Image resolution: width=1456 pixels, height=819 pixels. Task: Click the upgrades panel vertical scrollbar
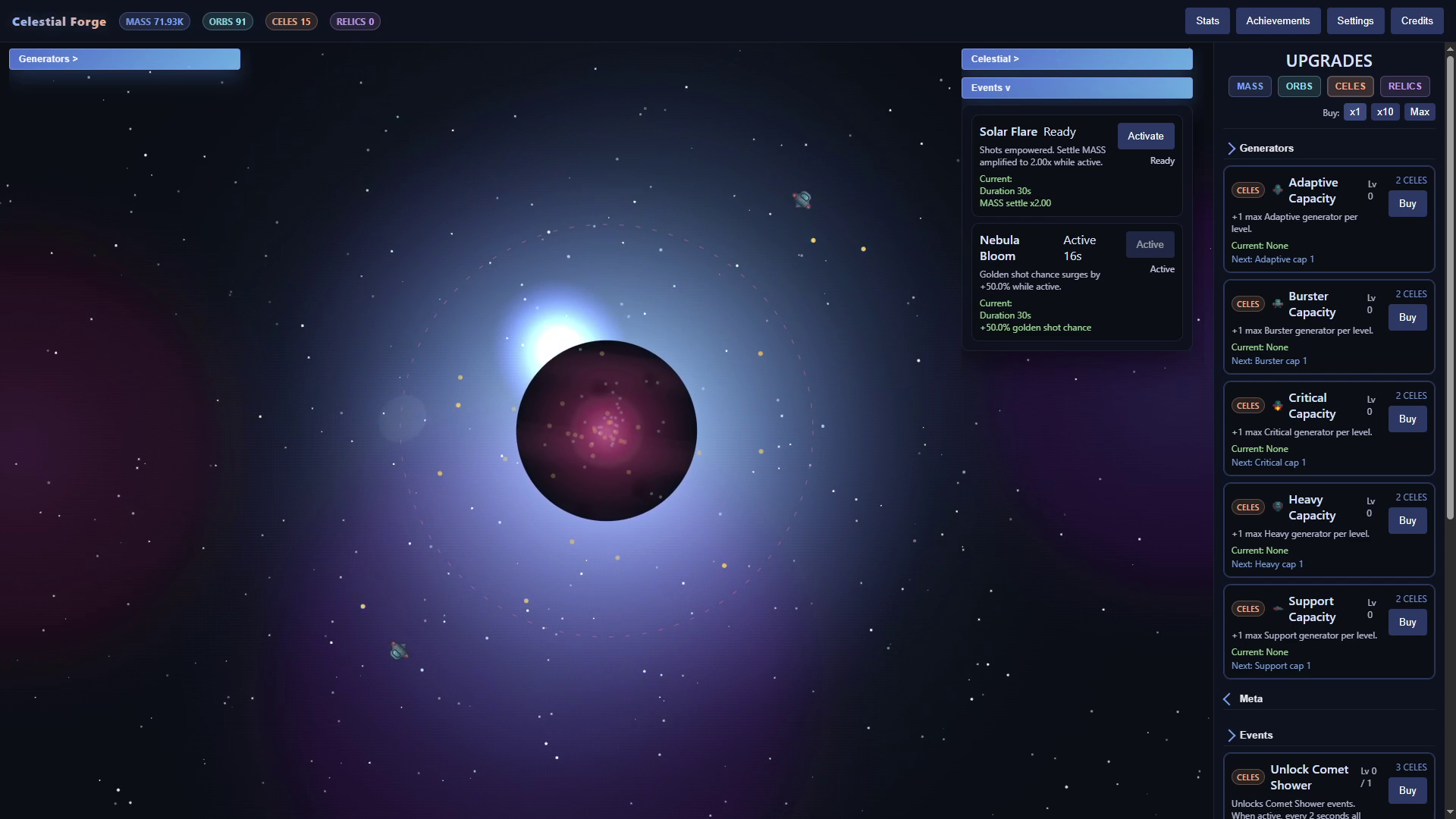tap(1450, 288)
